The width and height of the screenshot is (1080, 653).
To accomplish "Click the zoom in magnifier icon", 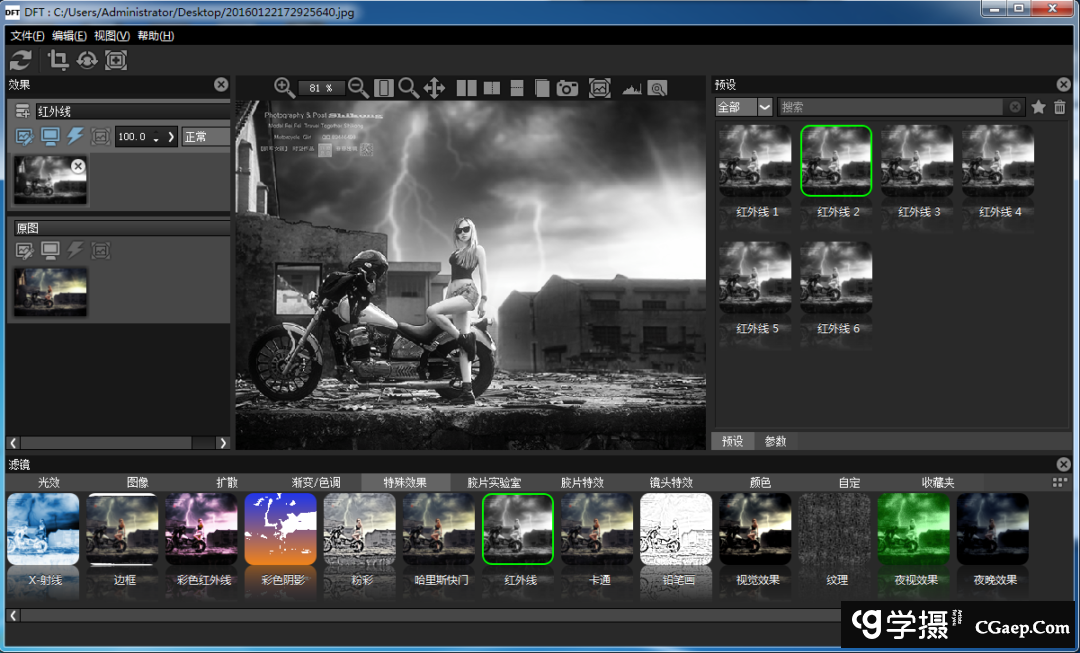I will click(x=284, y=88).
